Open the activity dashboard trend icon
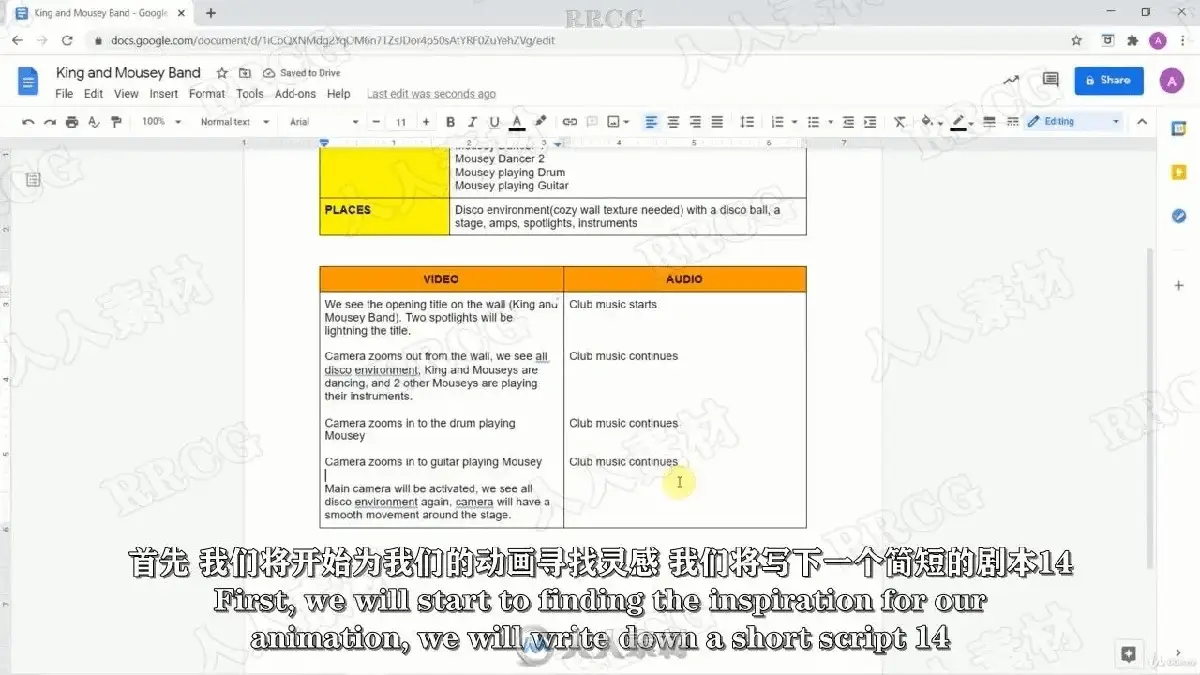 (1012, 80)
